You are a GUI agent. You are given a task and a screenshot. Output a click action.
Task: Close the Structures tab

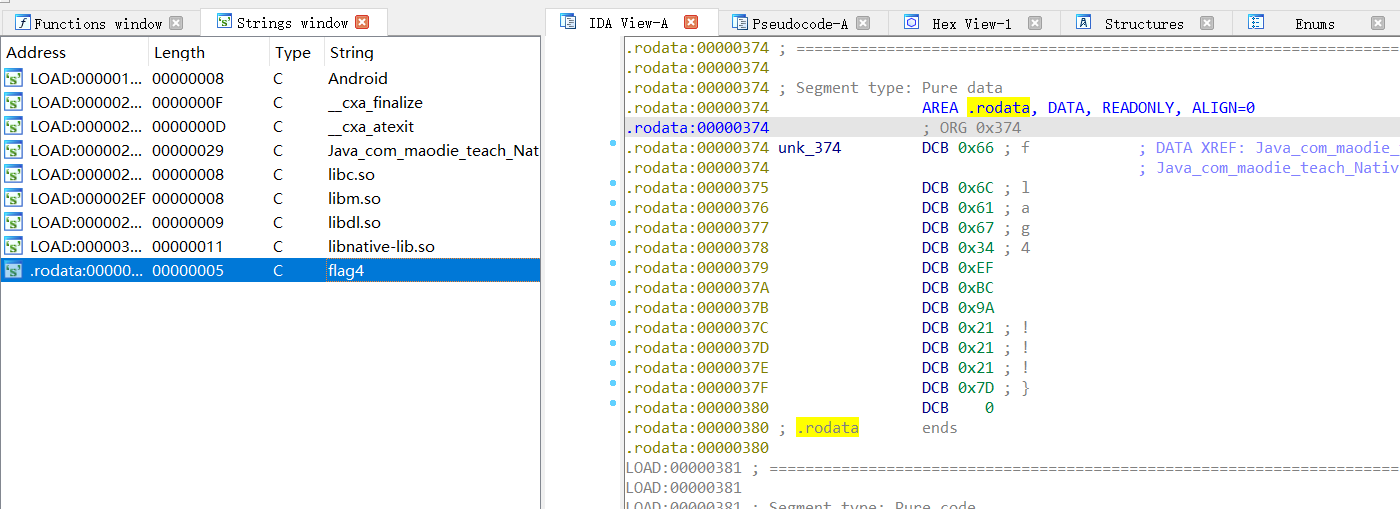click(x=1207, y=23)
